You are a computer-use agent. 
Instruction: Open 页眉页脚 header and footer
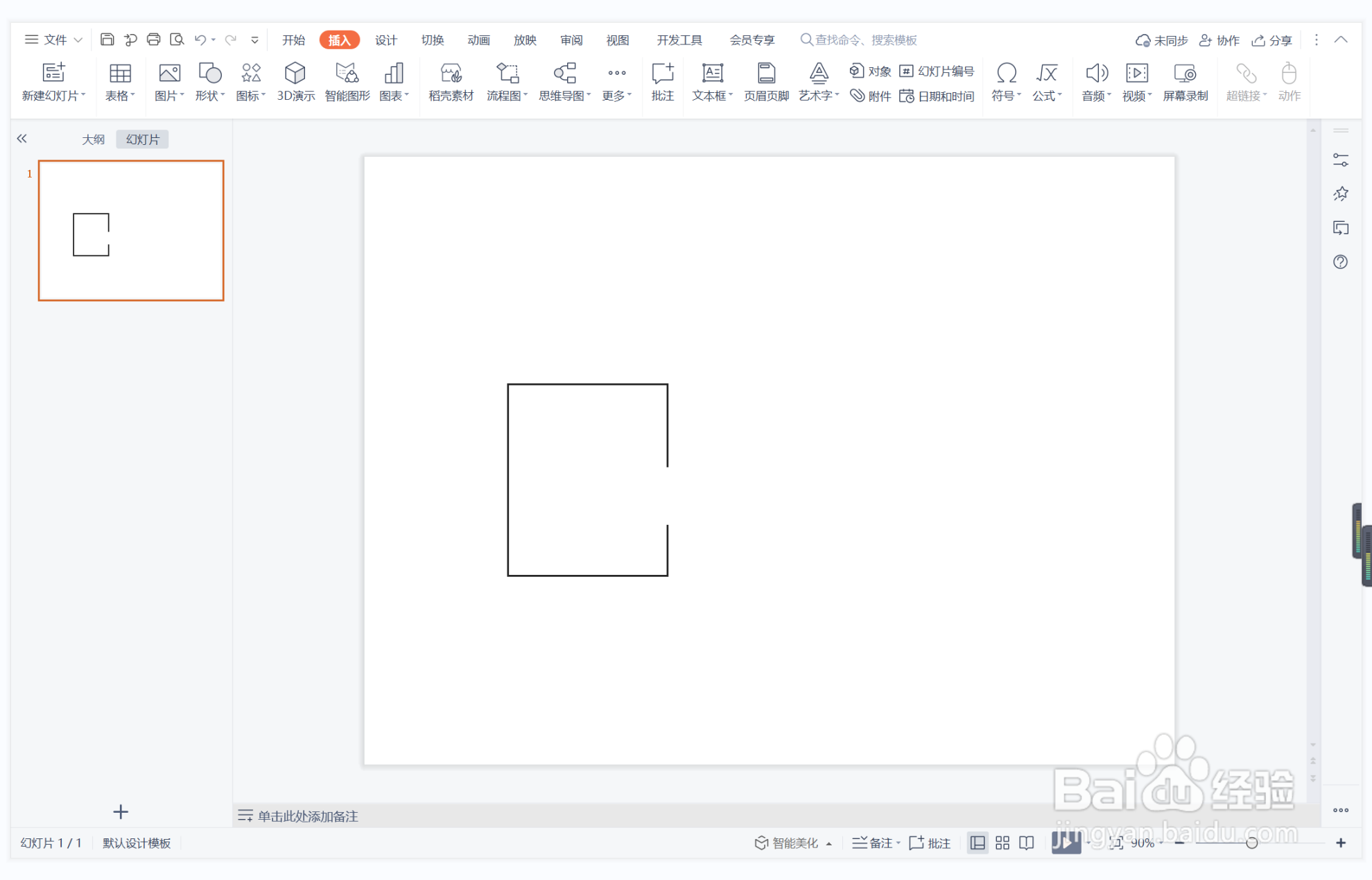(x=766, y=81)
